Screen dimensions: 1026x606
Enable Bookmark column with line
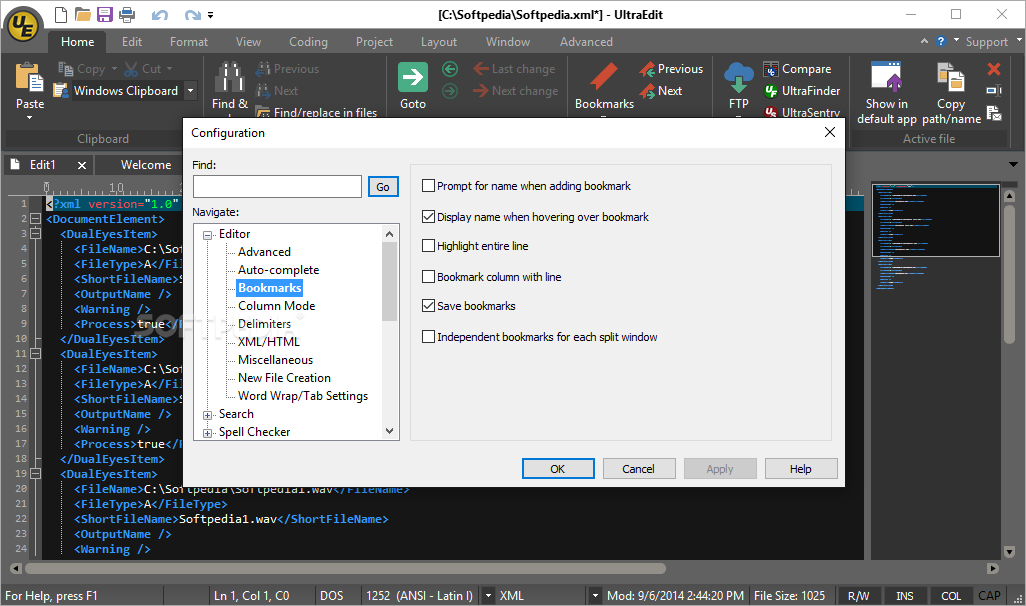click(429, 277)
